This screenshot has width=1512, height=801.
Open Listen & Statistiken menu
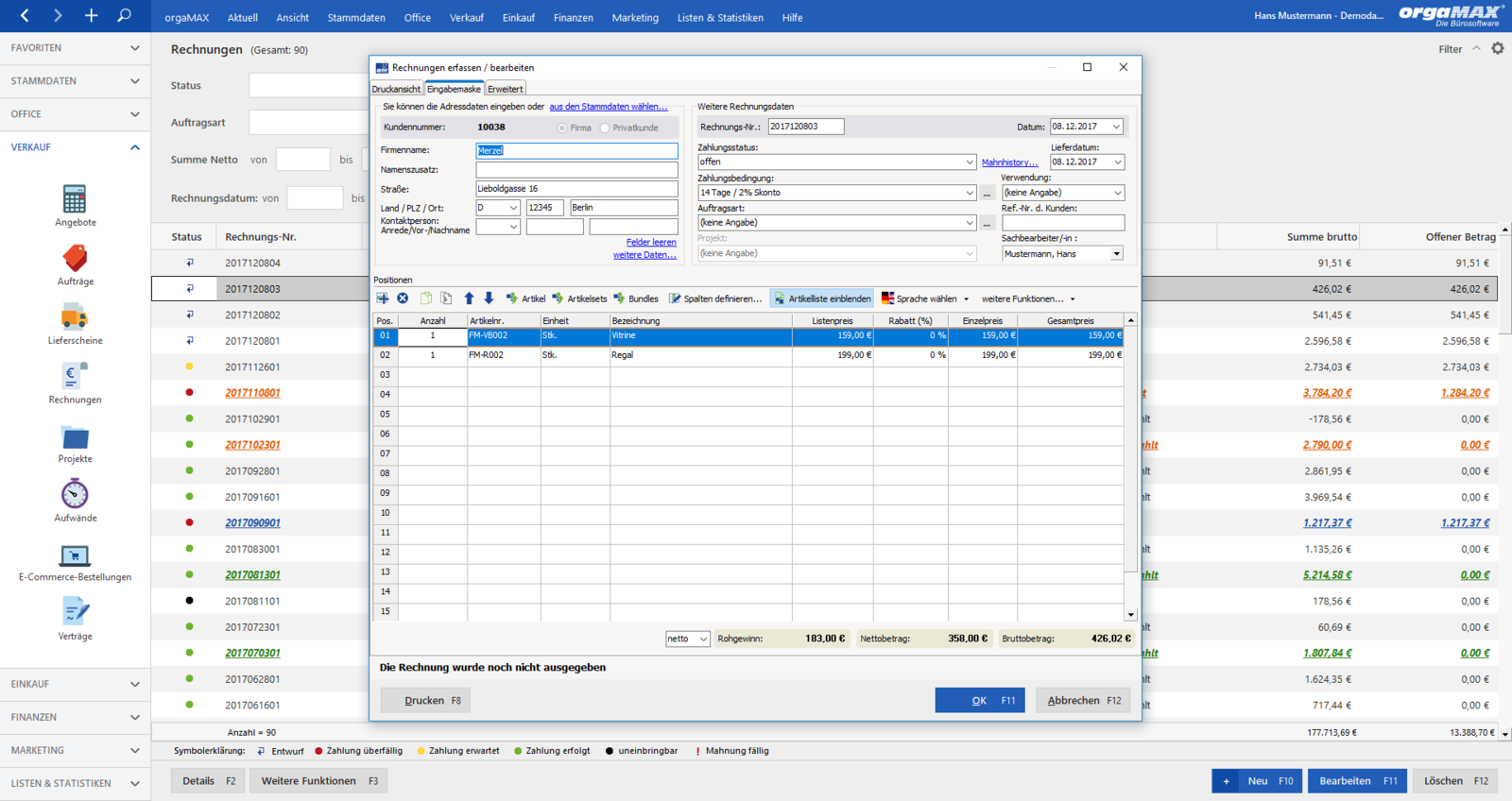[x=720, y=17]
